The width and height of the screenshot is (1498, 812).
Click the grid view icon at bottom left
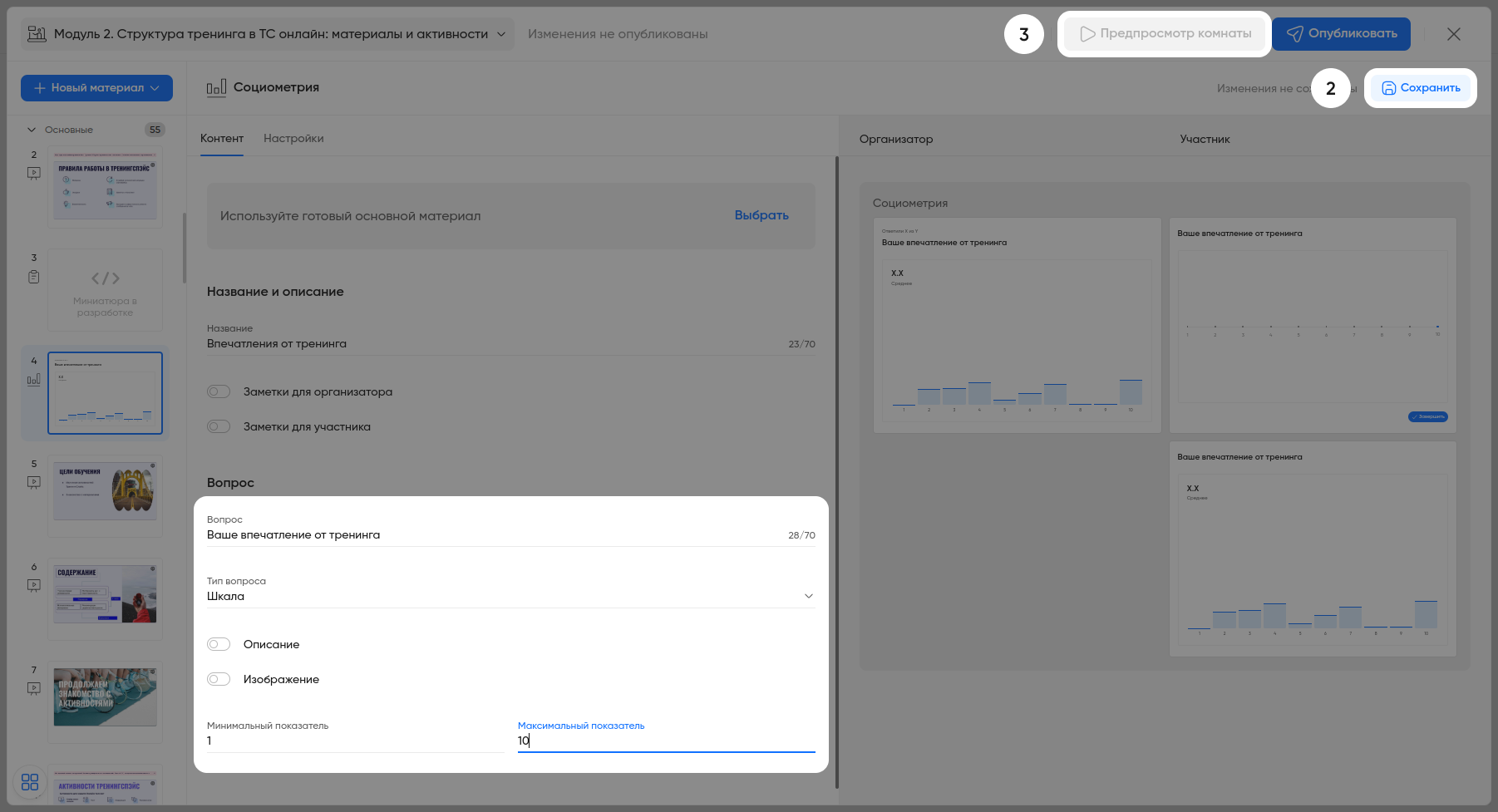(x=30, y=782)
